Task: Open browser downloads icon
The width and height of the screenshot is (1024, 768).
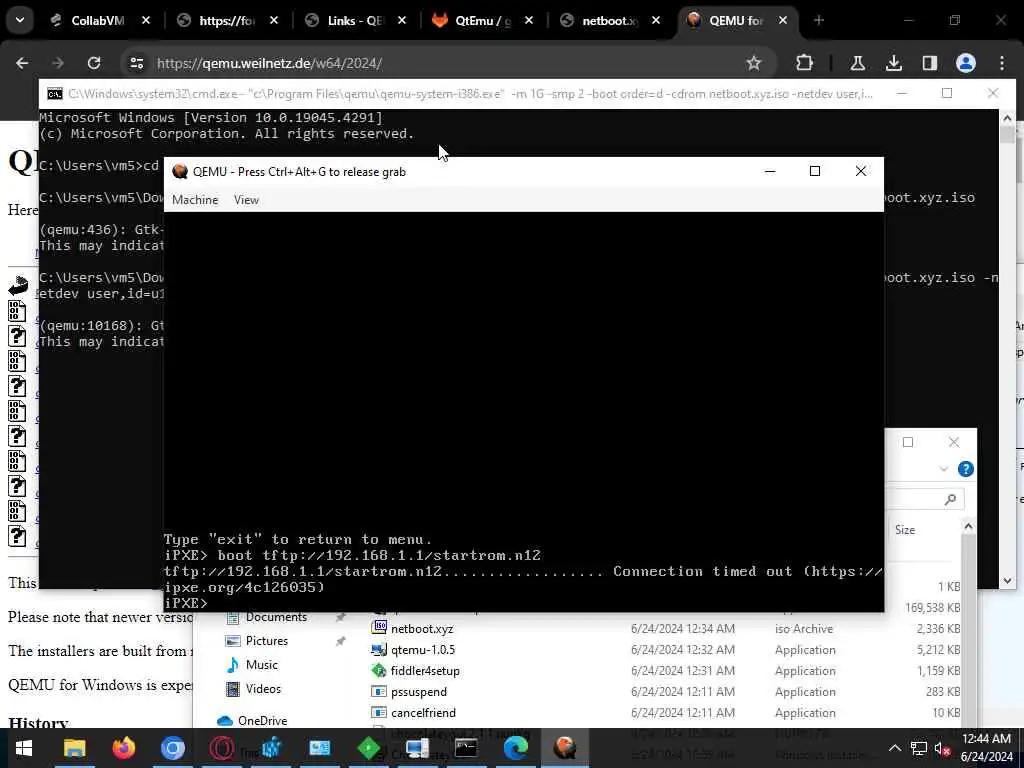Action: pyautogui.click(x=893, y=63)
